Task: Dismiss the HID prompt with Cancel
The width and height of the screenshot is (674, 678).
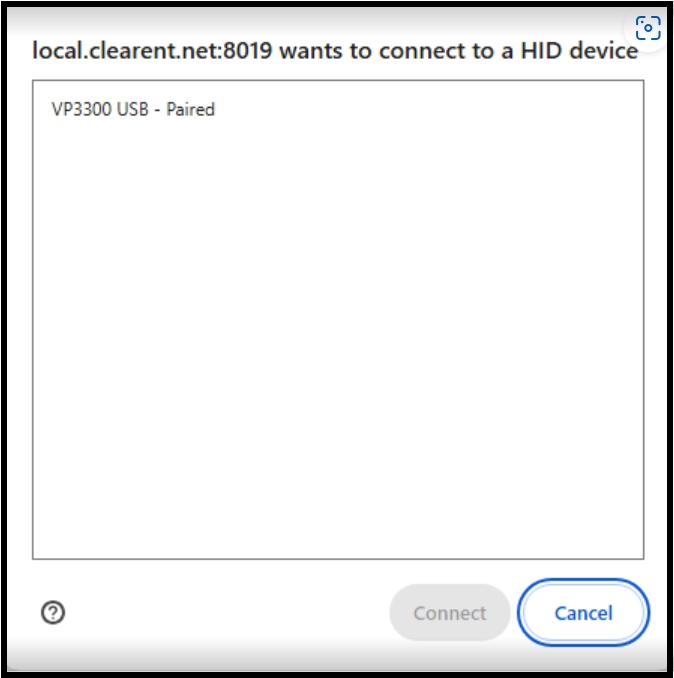Action: coord(583,612)
